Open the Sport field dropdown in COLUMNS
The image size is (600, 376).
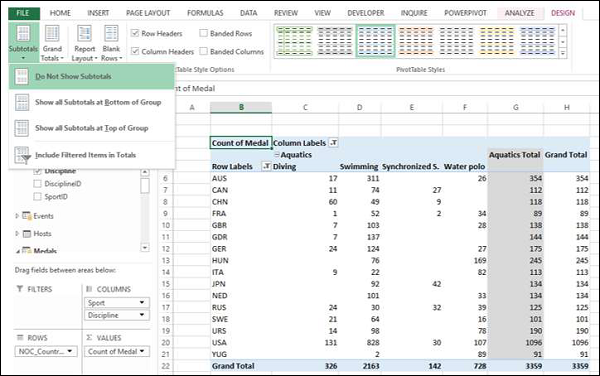click(142, 302)
